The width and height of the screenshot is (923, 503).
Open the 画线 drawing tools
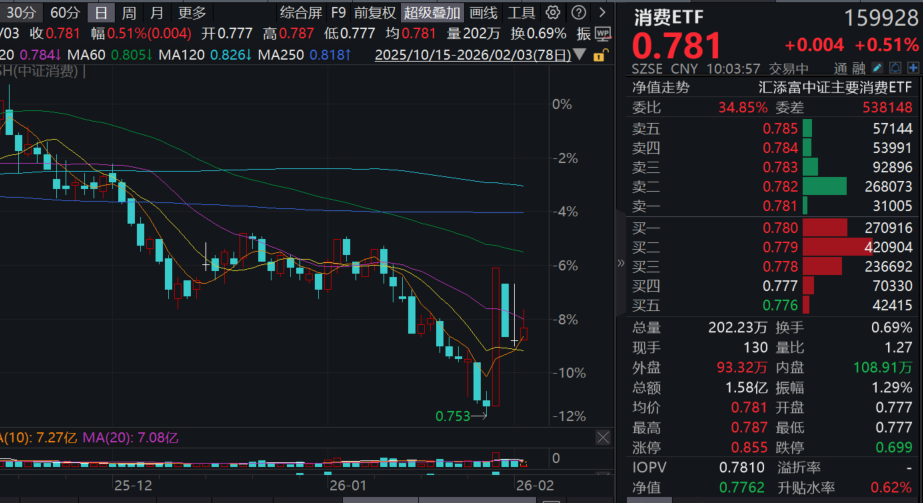pyautogui.click(x=483, y=13)
